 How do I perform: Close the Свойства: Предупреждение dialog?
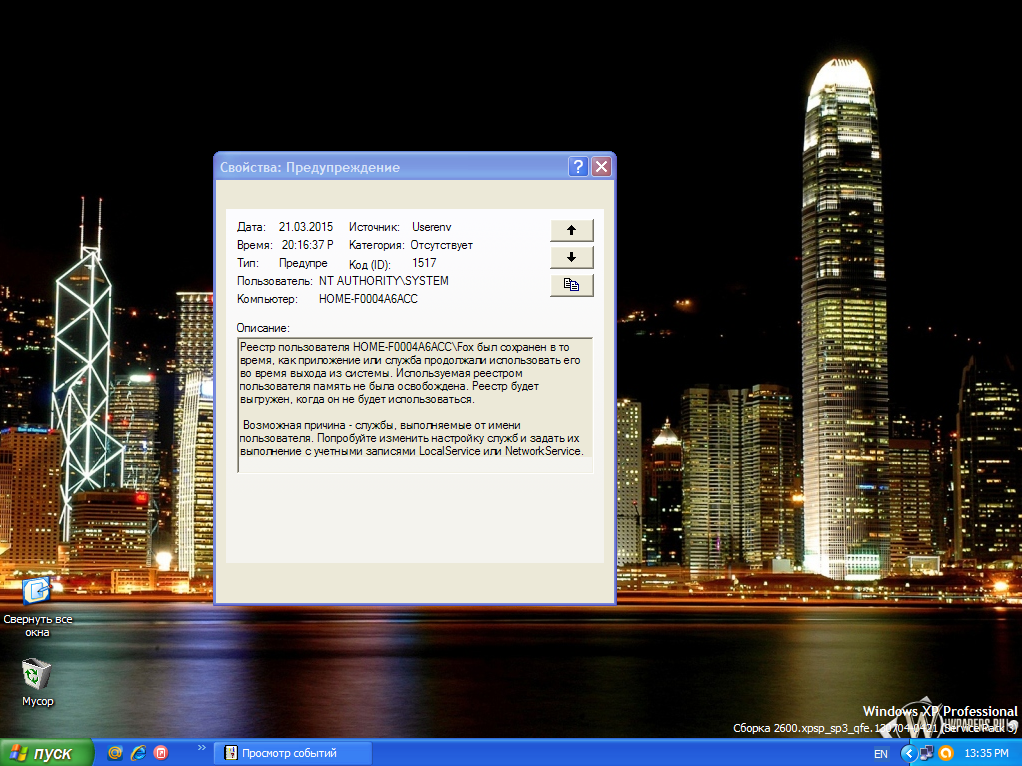point(602,167)
